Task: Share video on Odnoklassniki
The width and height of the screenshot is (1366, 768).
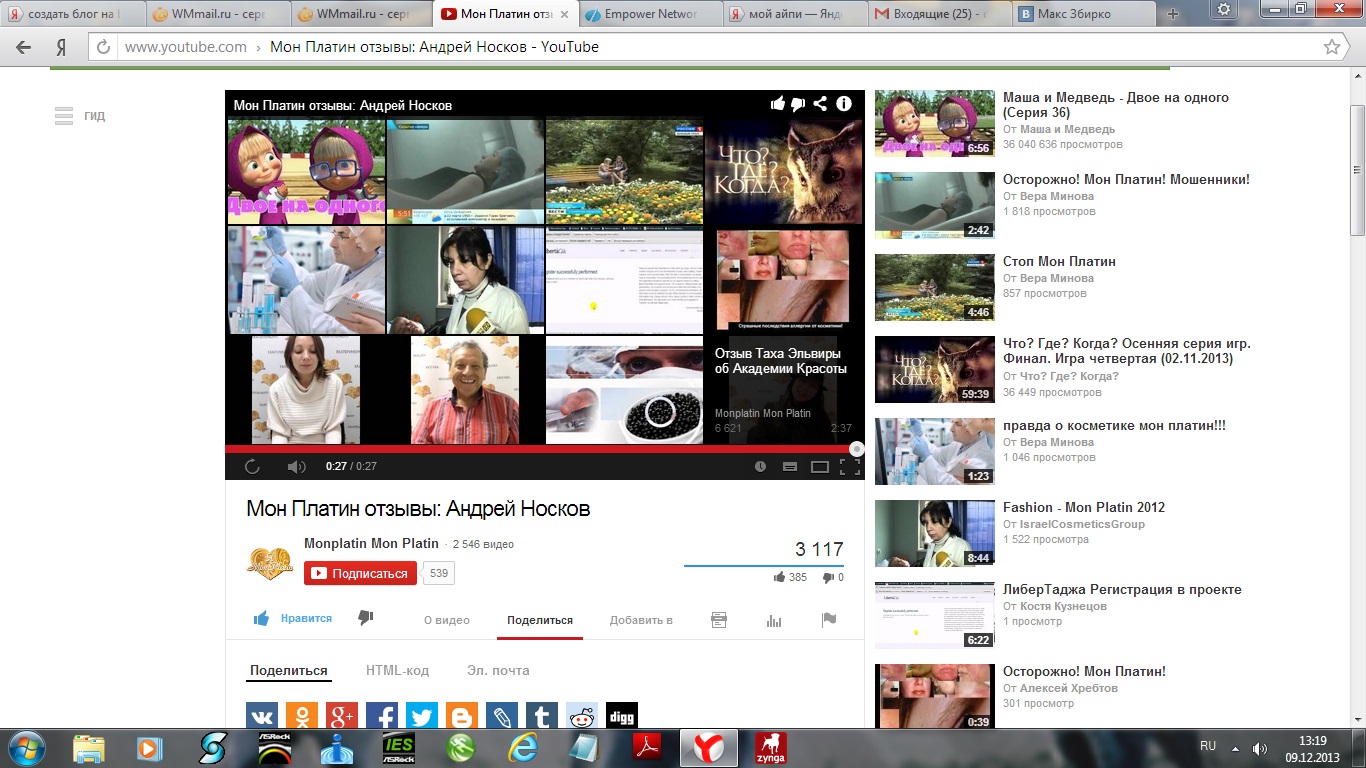Action: coord(302,717)
